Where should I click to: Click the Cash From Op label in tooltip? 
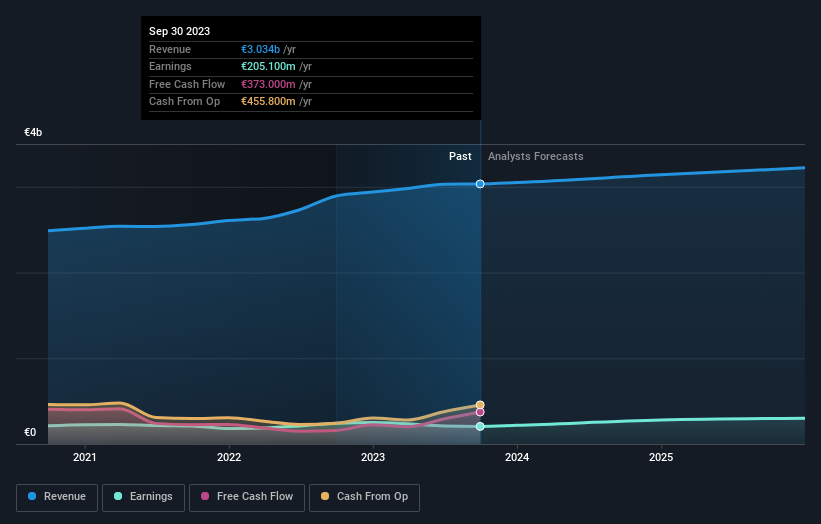pyautogui.click(x=184, y=102)
